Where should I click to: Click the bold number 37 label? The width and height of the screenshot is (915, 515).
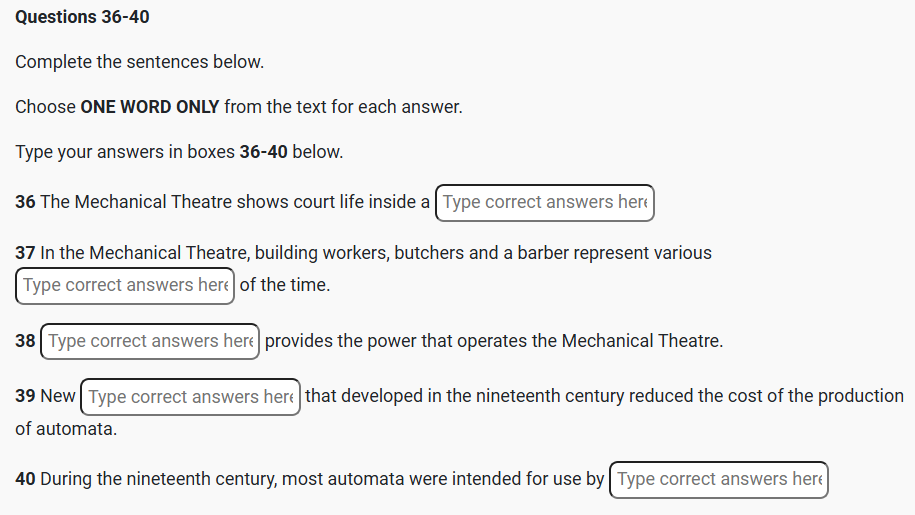click(x=25, y=252)
